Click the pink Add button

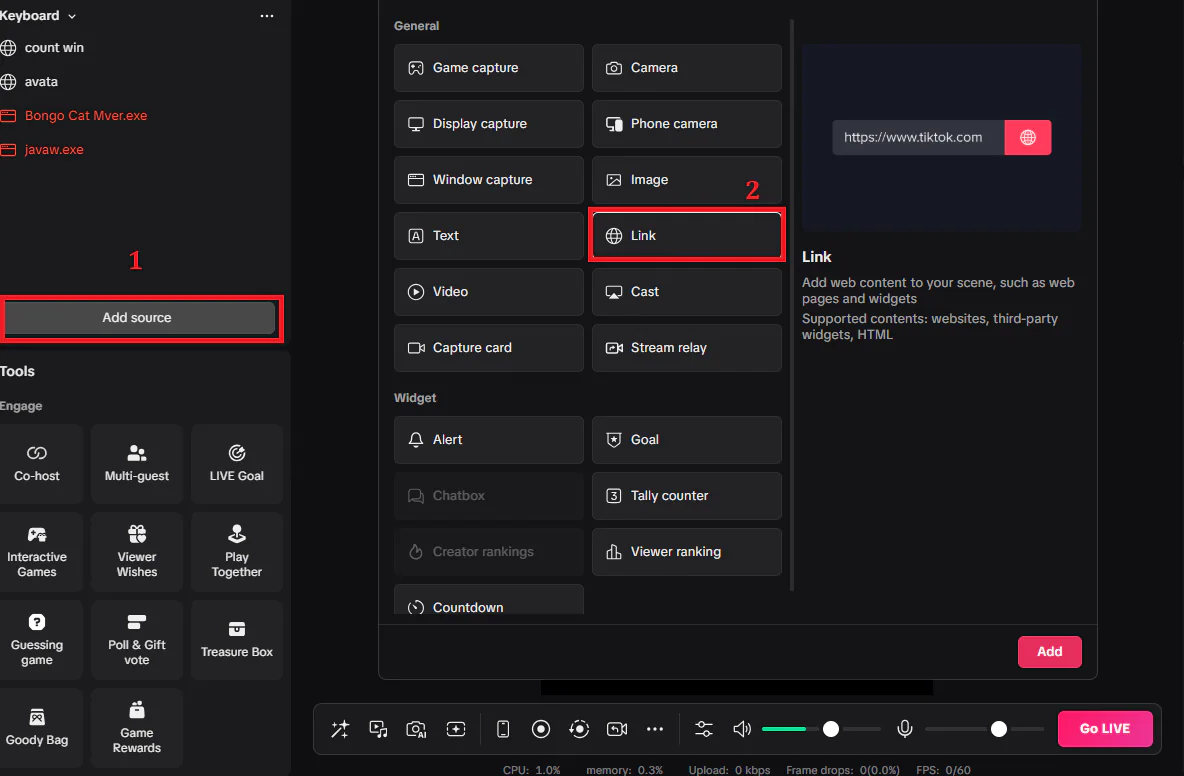click(1049, 651)
